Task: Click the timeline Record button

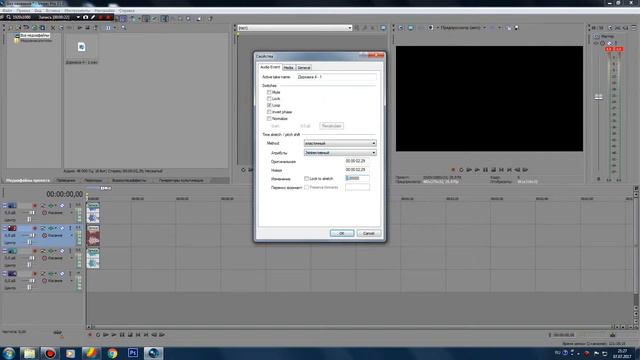Action: (90, 335)
